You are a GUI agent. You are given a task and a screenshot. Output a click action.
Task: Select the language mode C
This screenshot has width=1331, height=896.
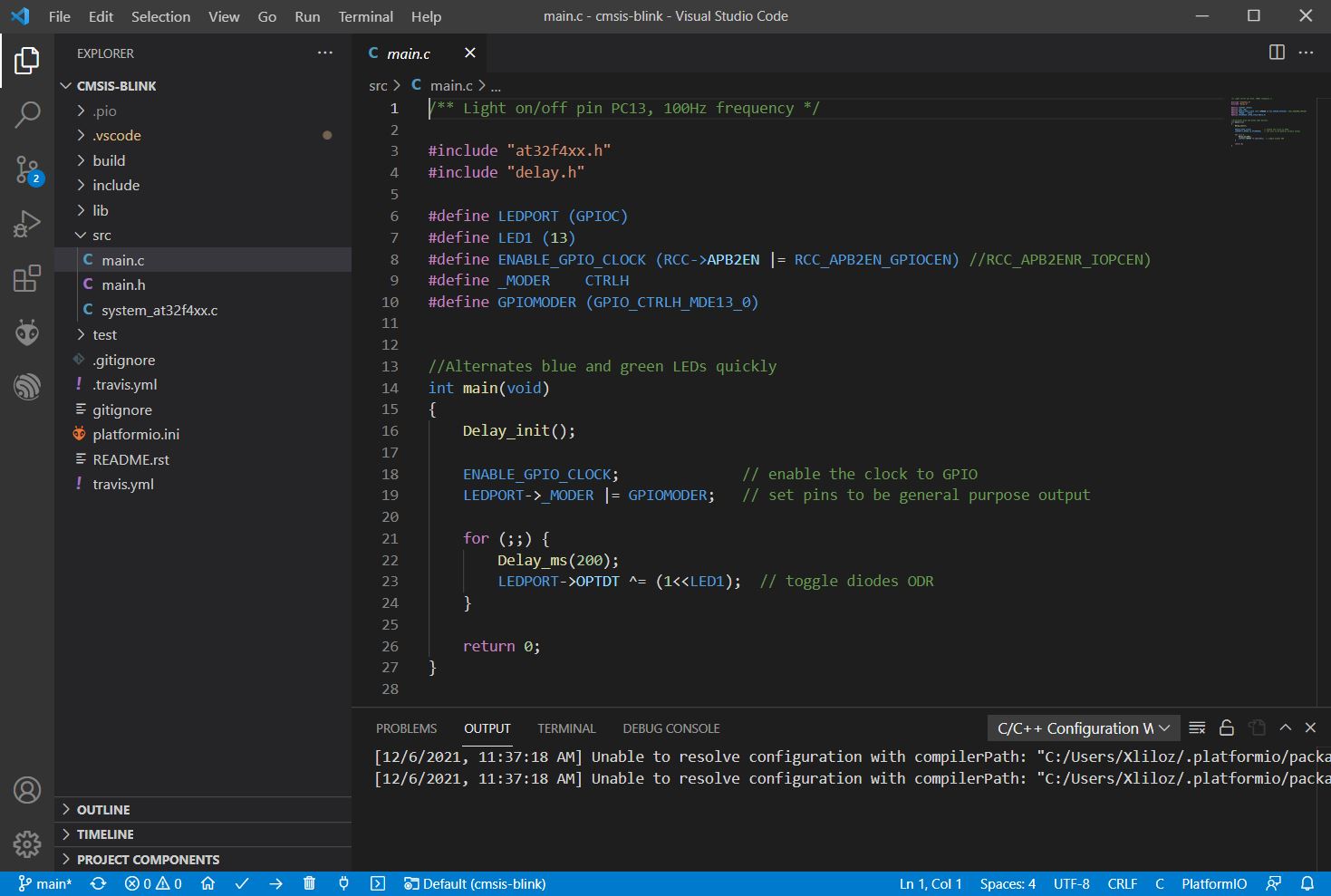[1159, 883]
